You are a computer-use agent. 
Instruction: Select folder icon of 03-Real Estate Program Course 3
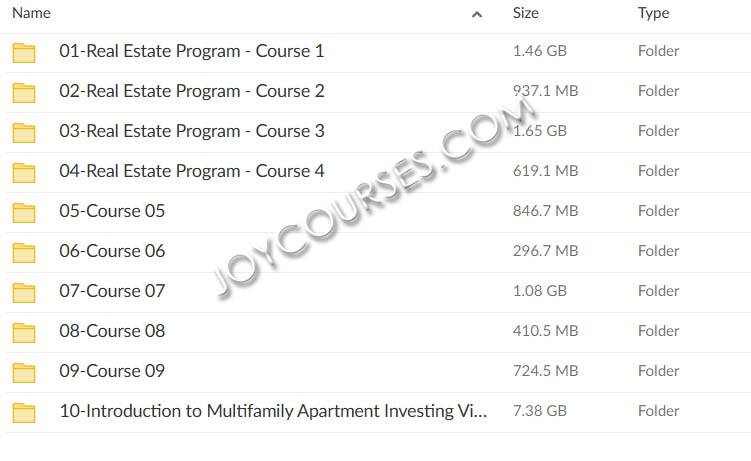[24, 133]
